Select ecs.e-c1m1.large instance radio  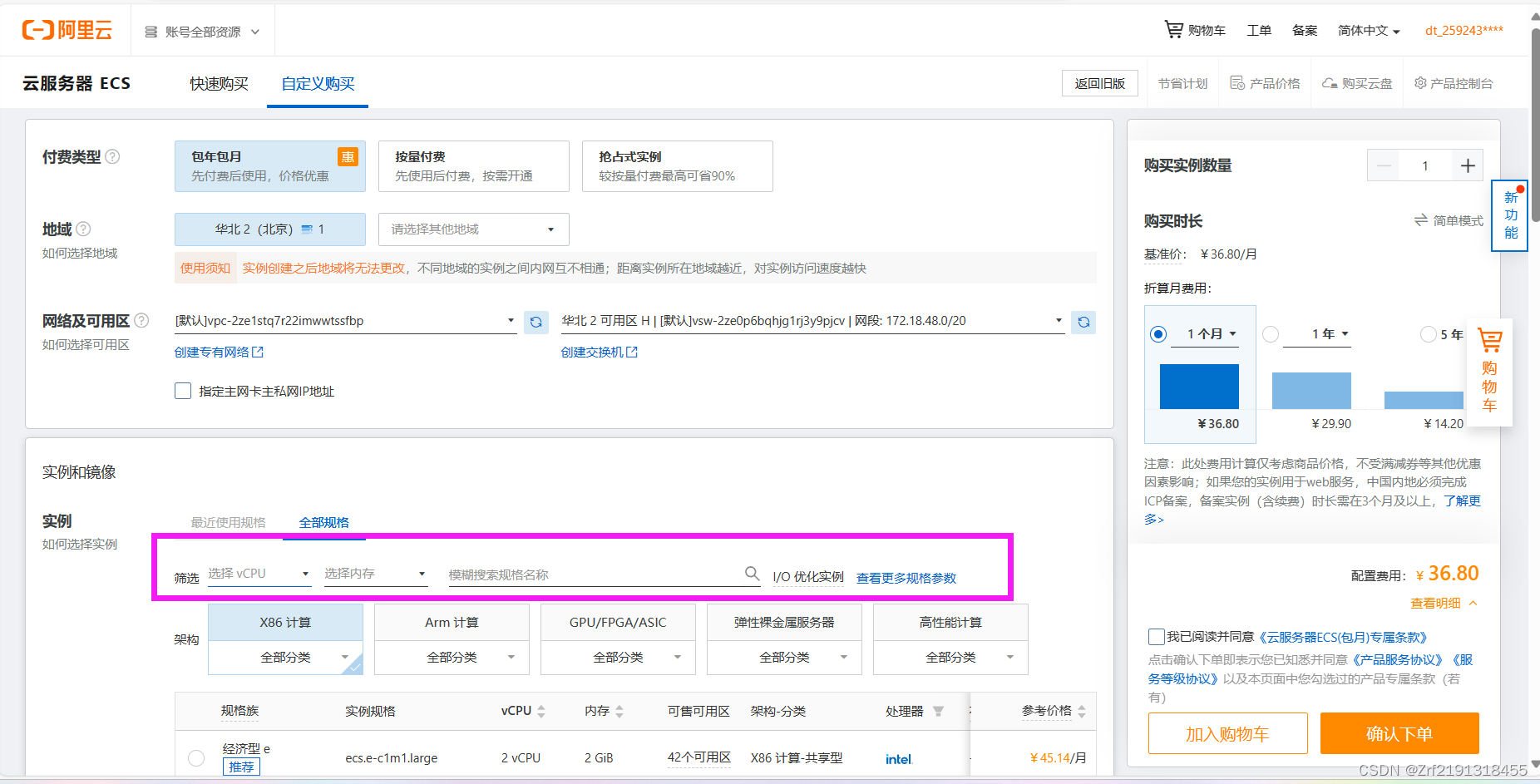click(196, 757)
